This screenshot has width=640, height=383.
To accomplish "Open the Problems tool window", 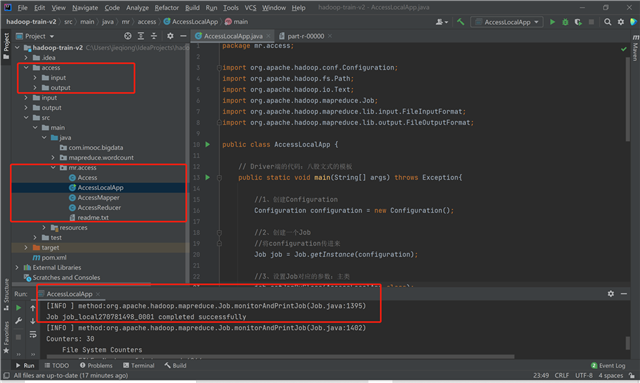I will (x=96, y=365).
